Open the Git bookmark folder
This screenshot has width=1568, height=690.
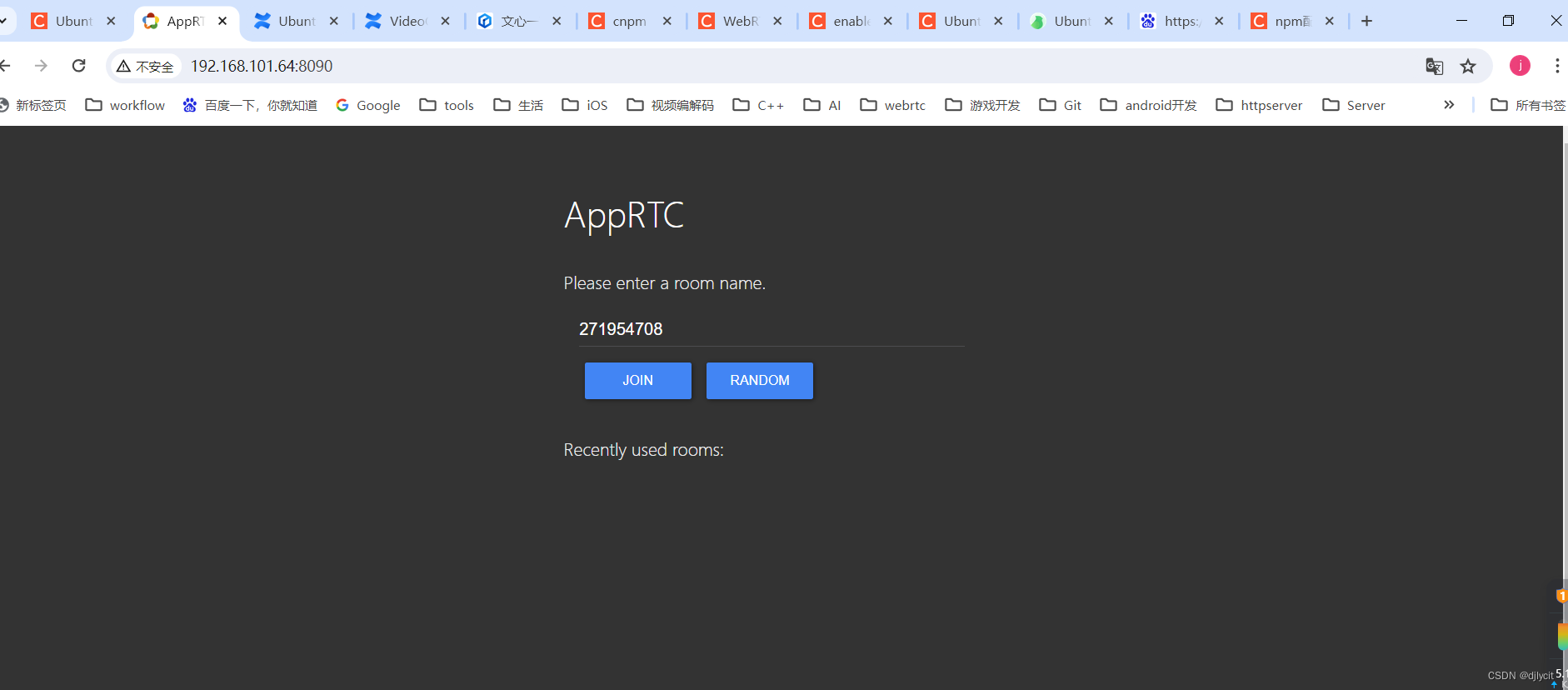(x=1061, y=105)
